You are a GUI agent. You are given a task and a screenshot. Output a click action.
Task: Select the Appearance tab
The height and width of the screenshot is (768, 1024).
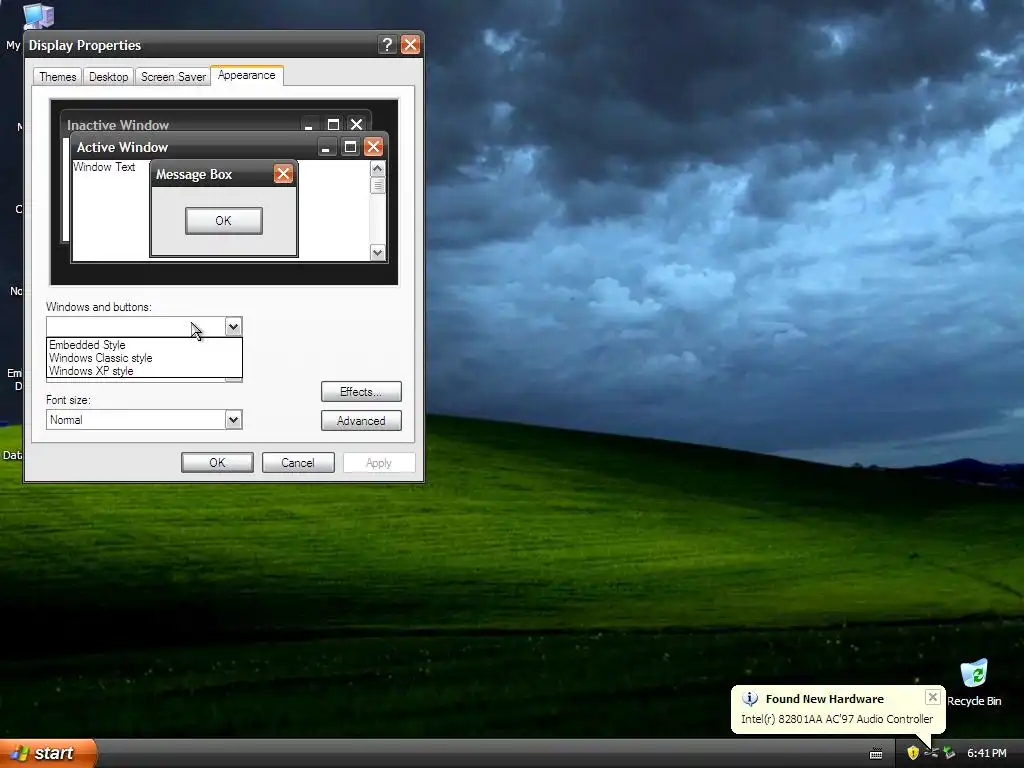pos(246,75)
